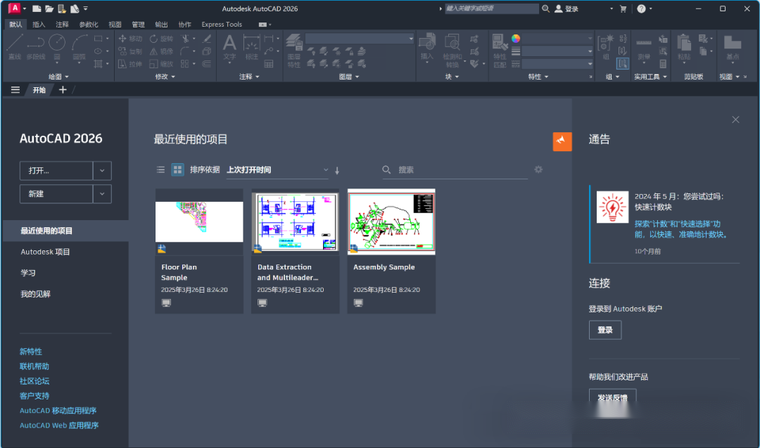Expand the Open (打开) button dropdown arrow
760x448 pixels.
pos(102,171)
